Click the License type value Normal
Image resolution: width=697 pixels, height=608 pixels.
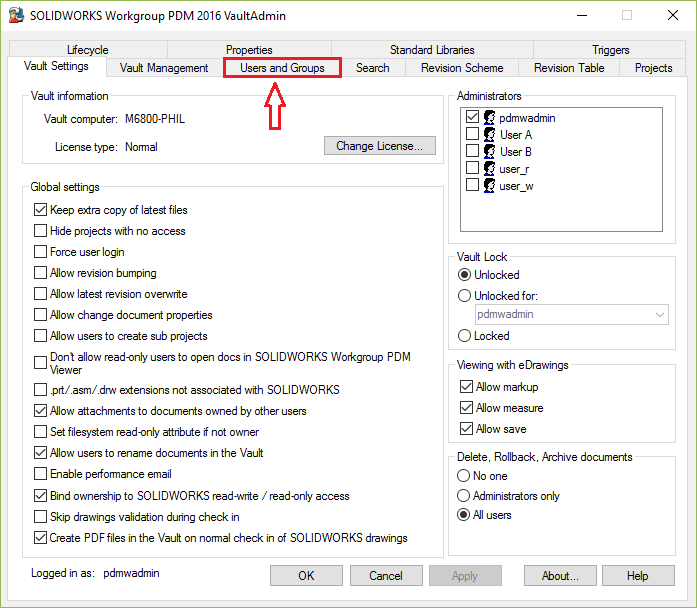(x=141, y=147)
